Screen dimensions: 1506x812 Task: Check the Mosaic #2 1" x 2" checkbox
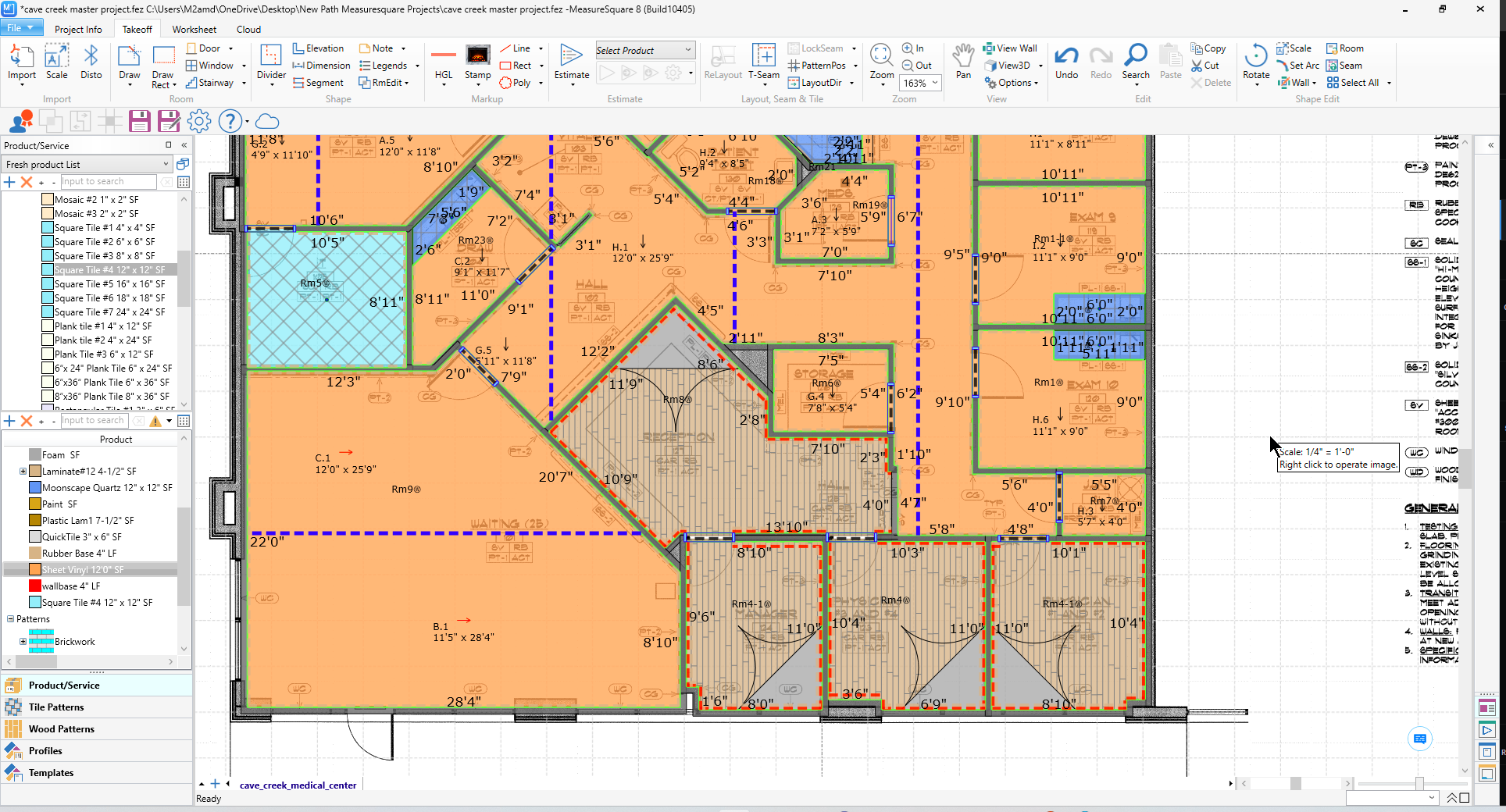click(x=48, y=200)
